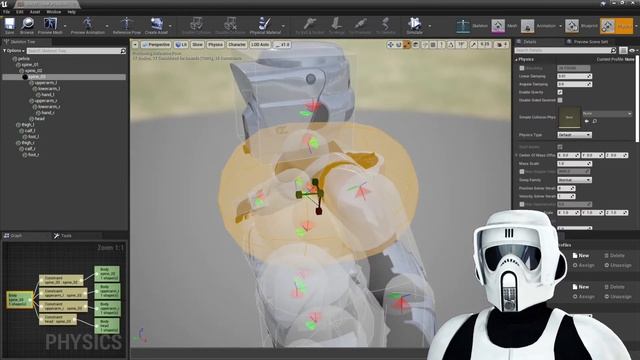Browse to physical material with magnifier icon
This screenshot has height=360, width=640.
tap(595, 121)
